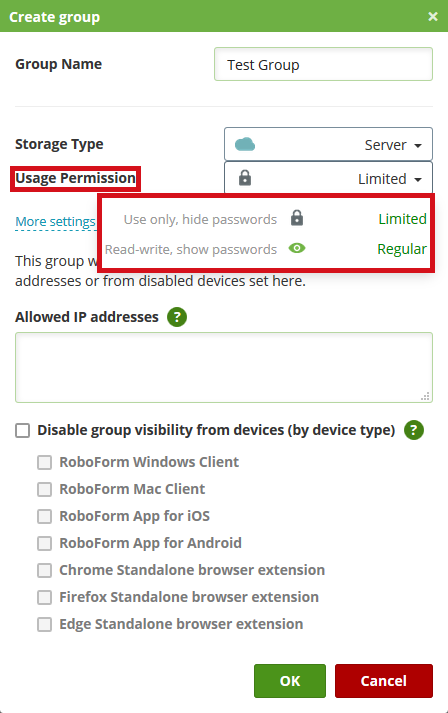Expand the Usage Permission Limited dropdown
Image resolution: width=448 pixels, height=713 pixels.
coord(328,178)
